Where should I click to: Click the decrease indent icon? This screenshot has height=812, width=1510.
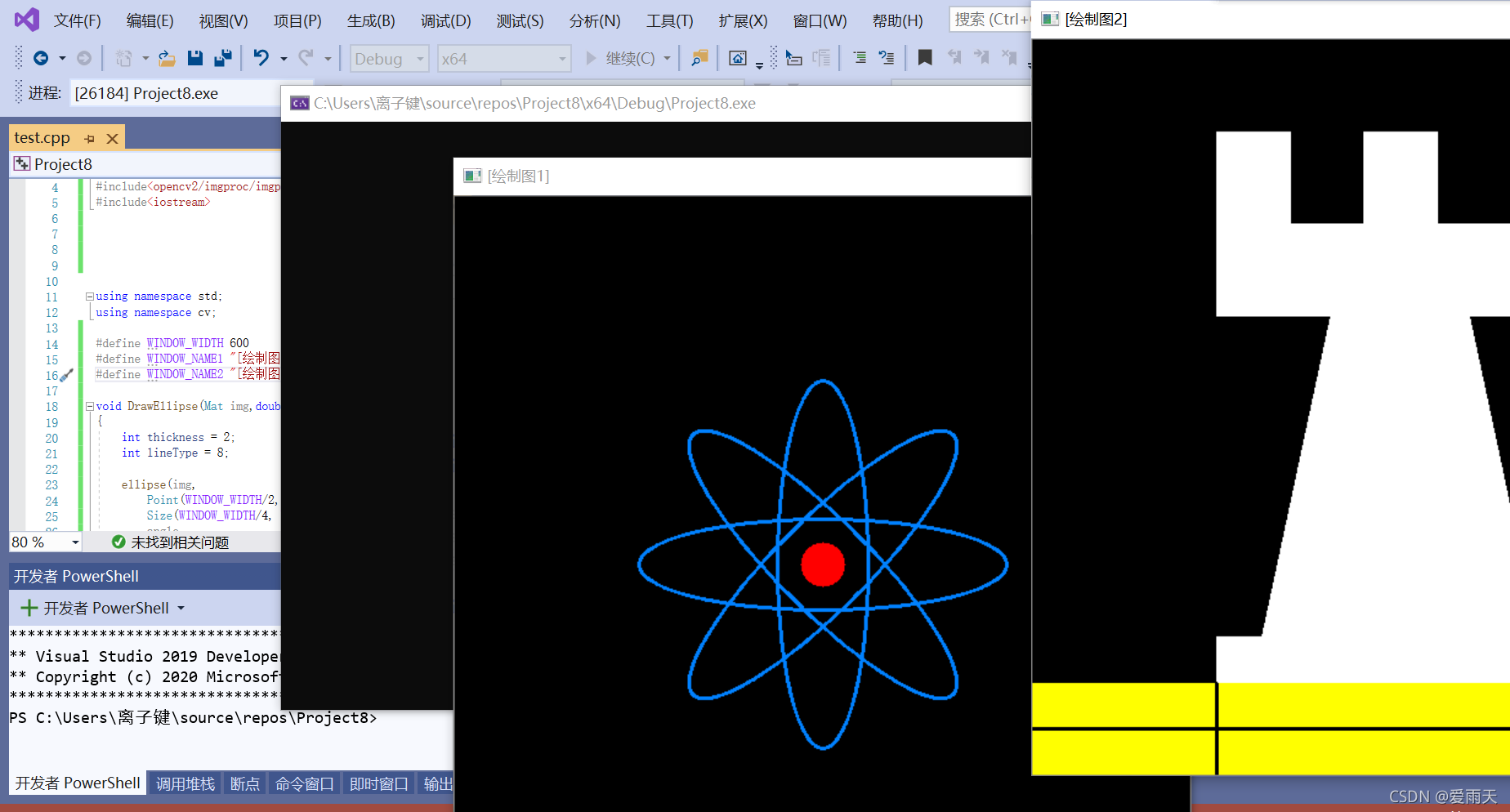793,58
